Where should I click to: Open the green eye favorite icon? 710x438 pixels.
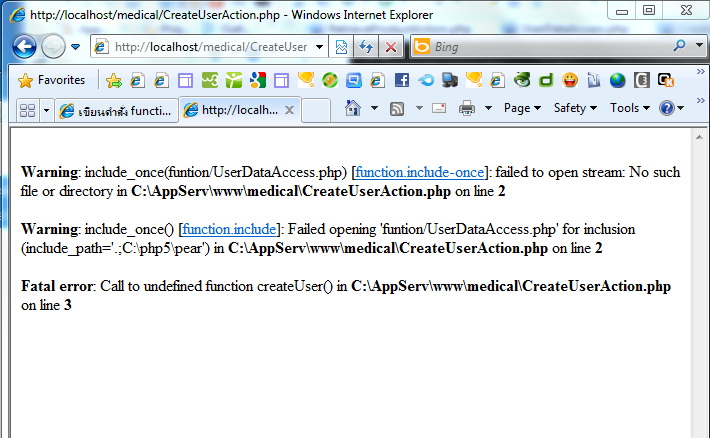(x=522, y=80)
